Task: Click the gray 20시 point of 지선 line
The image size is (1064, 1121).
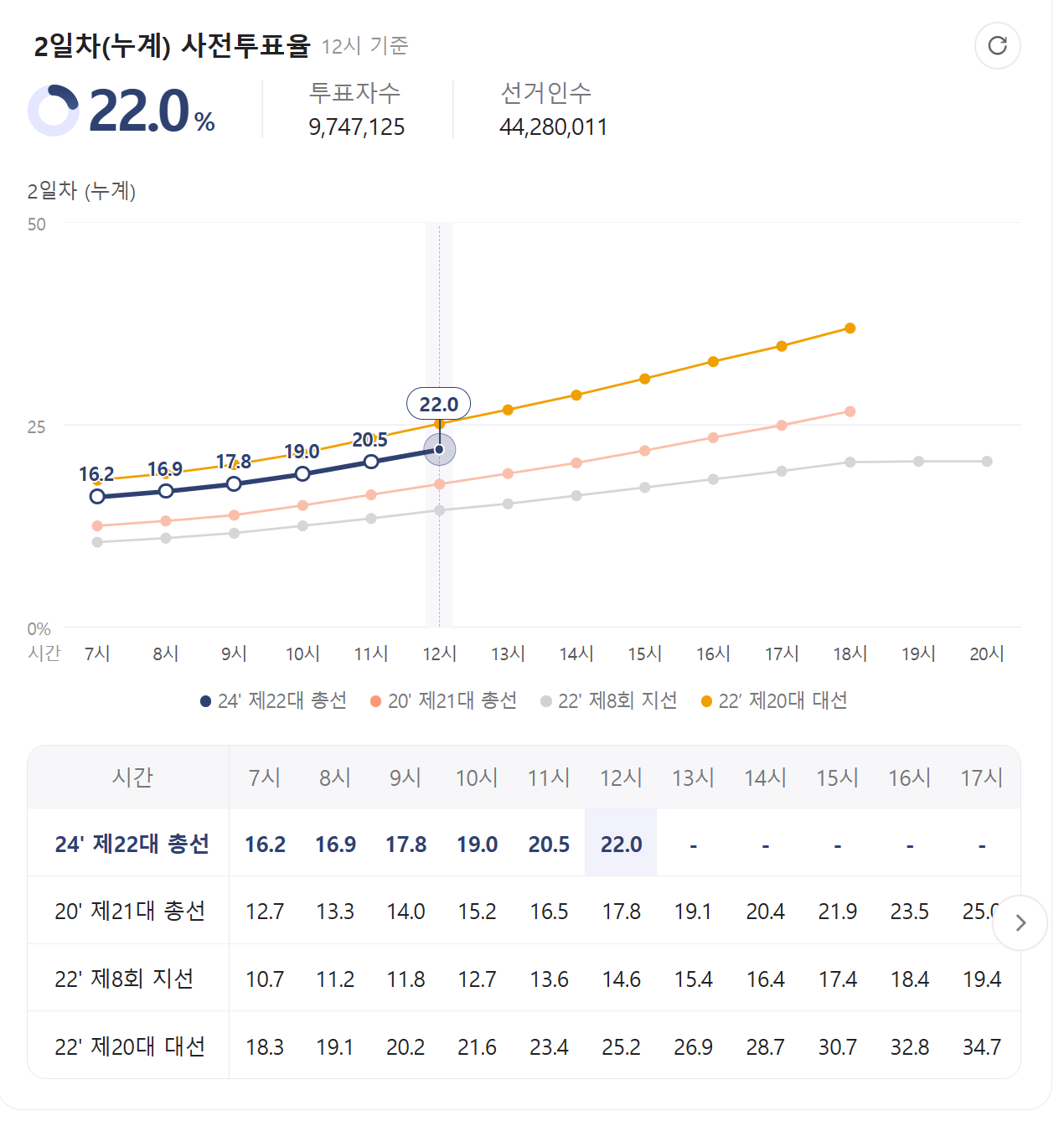Action: pos(987,462)
